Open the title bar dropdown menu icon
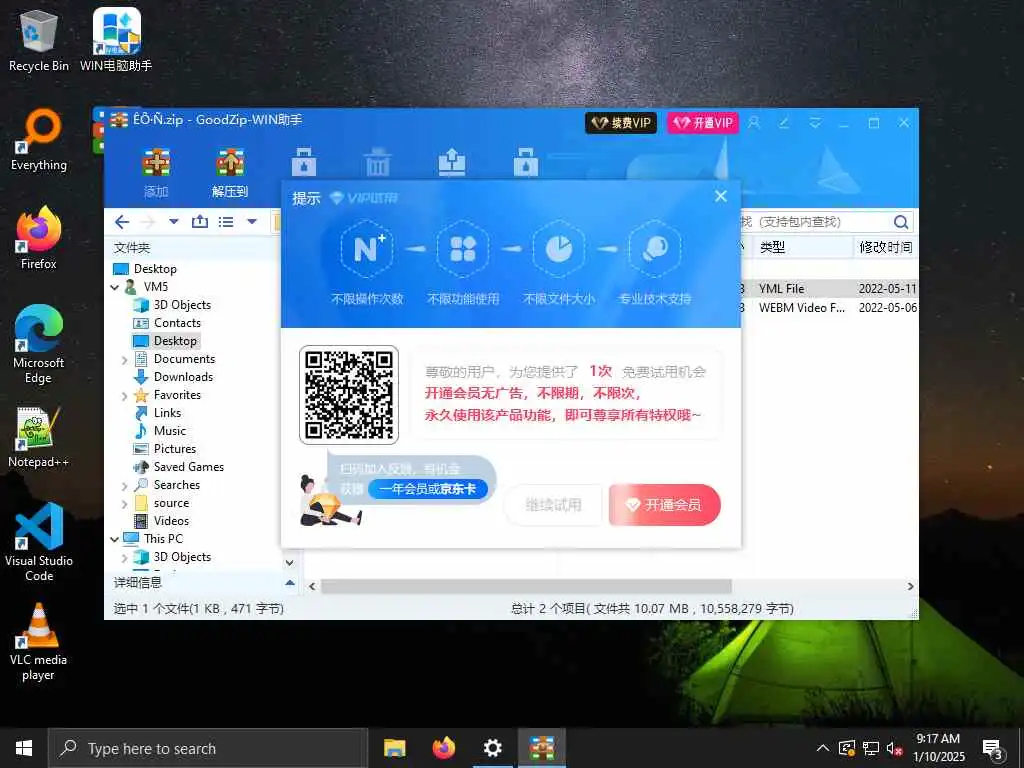 coord(814,123)
